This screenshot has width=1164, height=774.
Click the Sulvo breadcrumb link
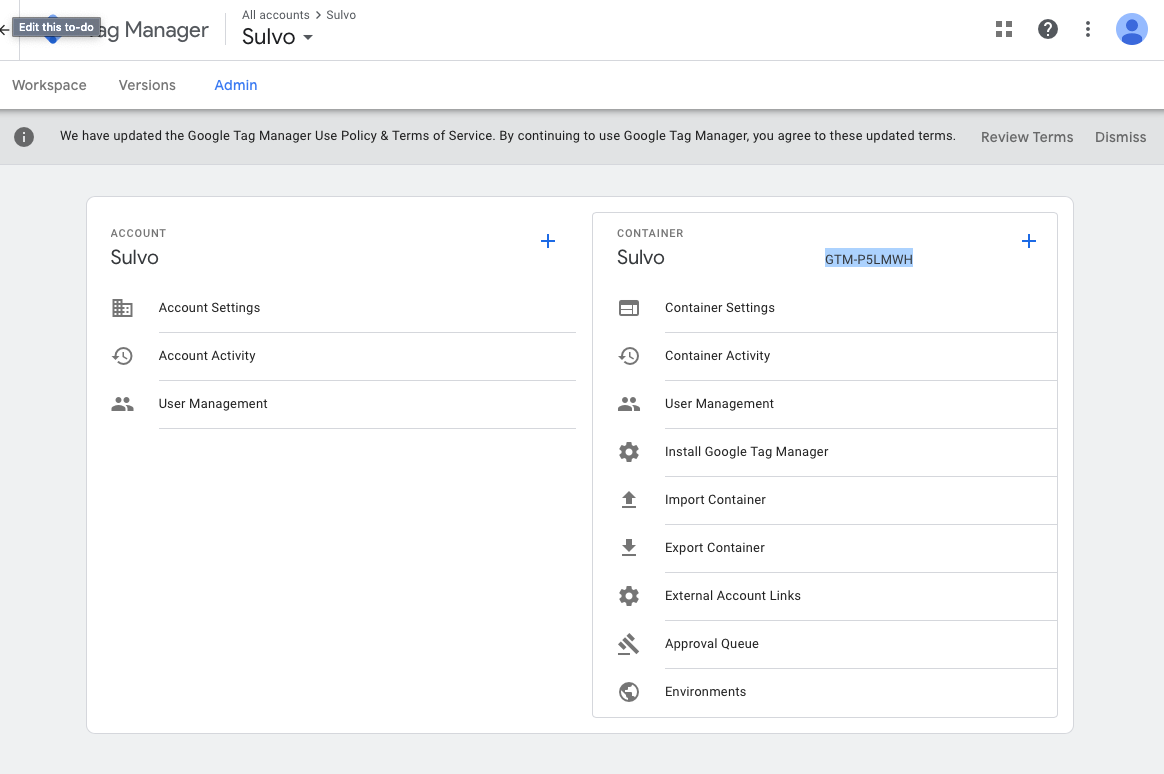(x=341, y=15)
